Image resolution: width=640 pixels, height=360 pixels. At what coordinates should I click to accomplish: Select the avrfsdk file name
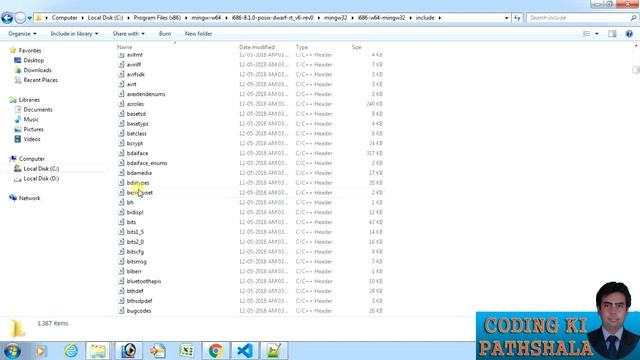pyautogui.click(x=136, y=75)
